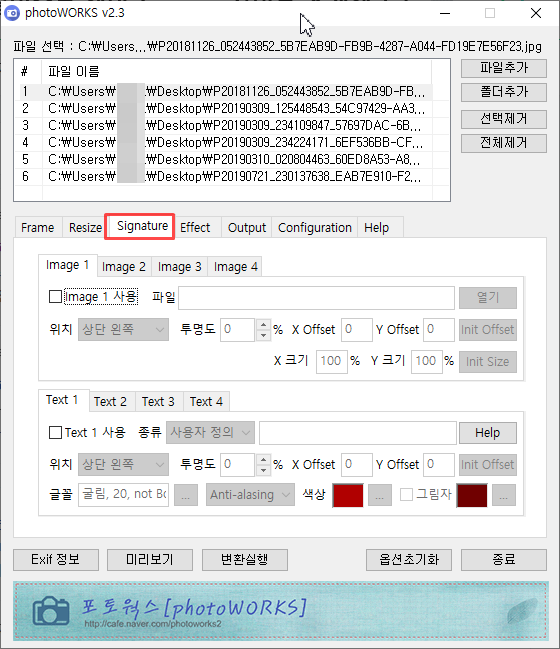Select file row 2 P20190309_125448543

pyautogui.click(x=226, y=108)
